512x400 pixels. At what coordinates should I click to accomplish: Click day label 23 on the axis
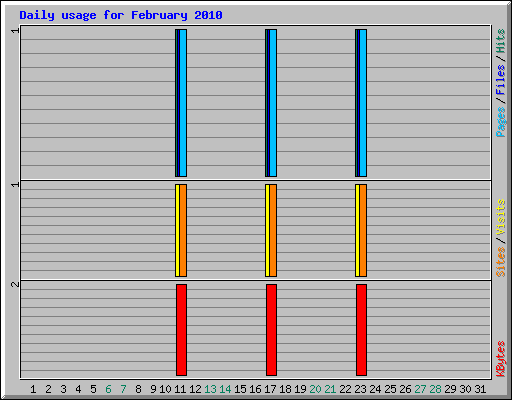pos(360,389)
